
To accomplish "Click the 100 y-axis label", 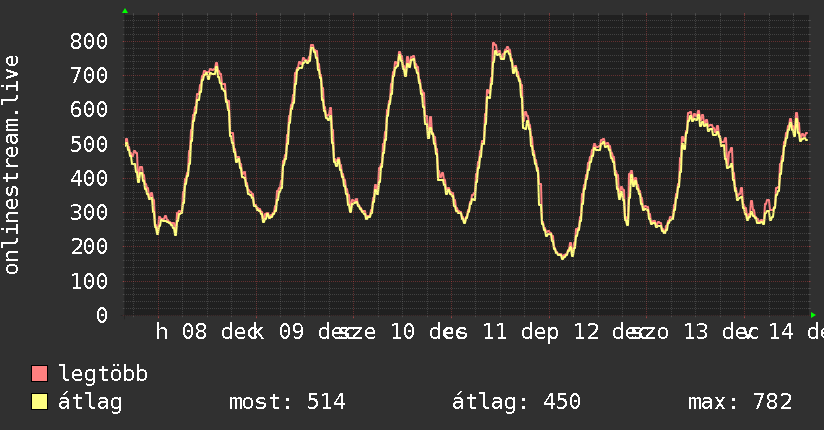I will [89, 281].
